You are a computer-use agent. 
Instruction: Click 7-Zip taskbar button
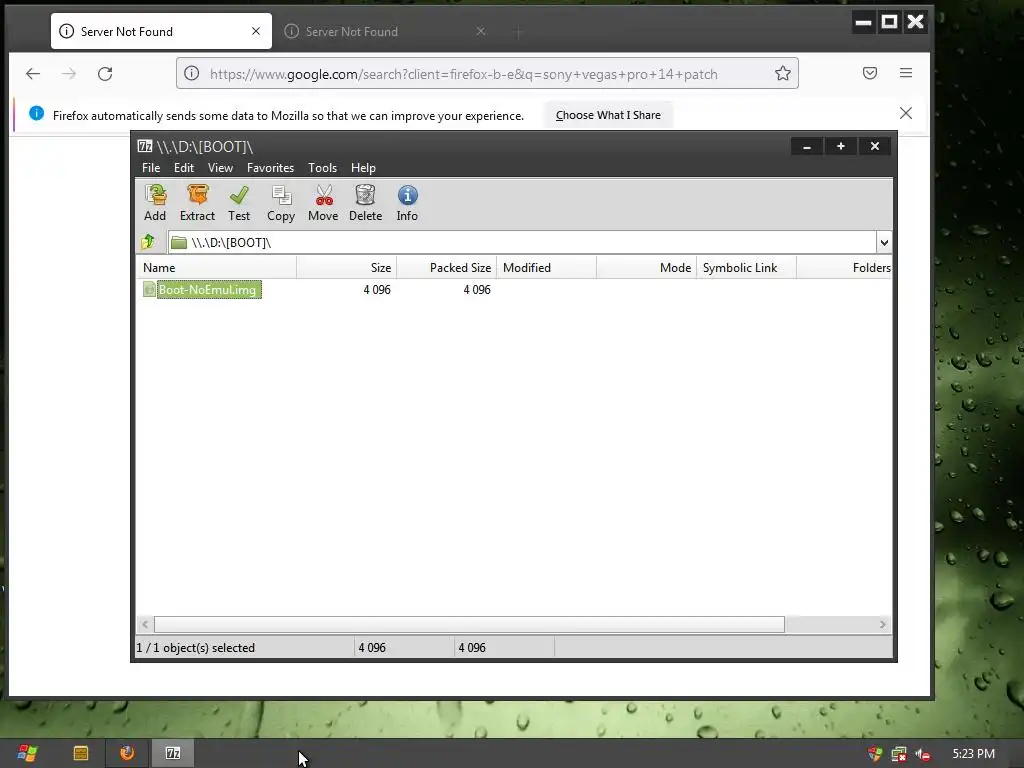click(x=173, y=753)
